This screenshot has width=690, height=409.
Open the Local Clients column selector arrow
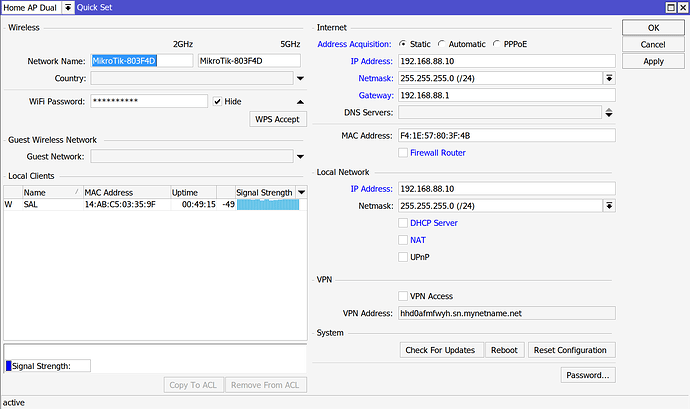(301, 192)
